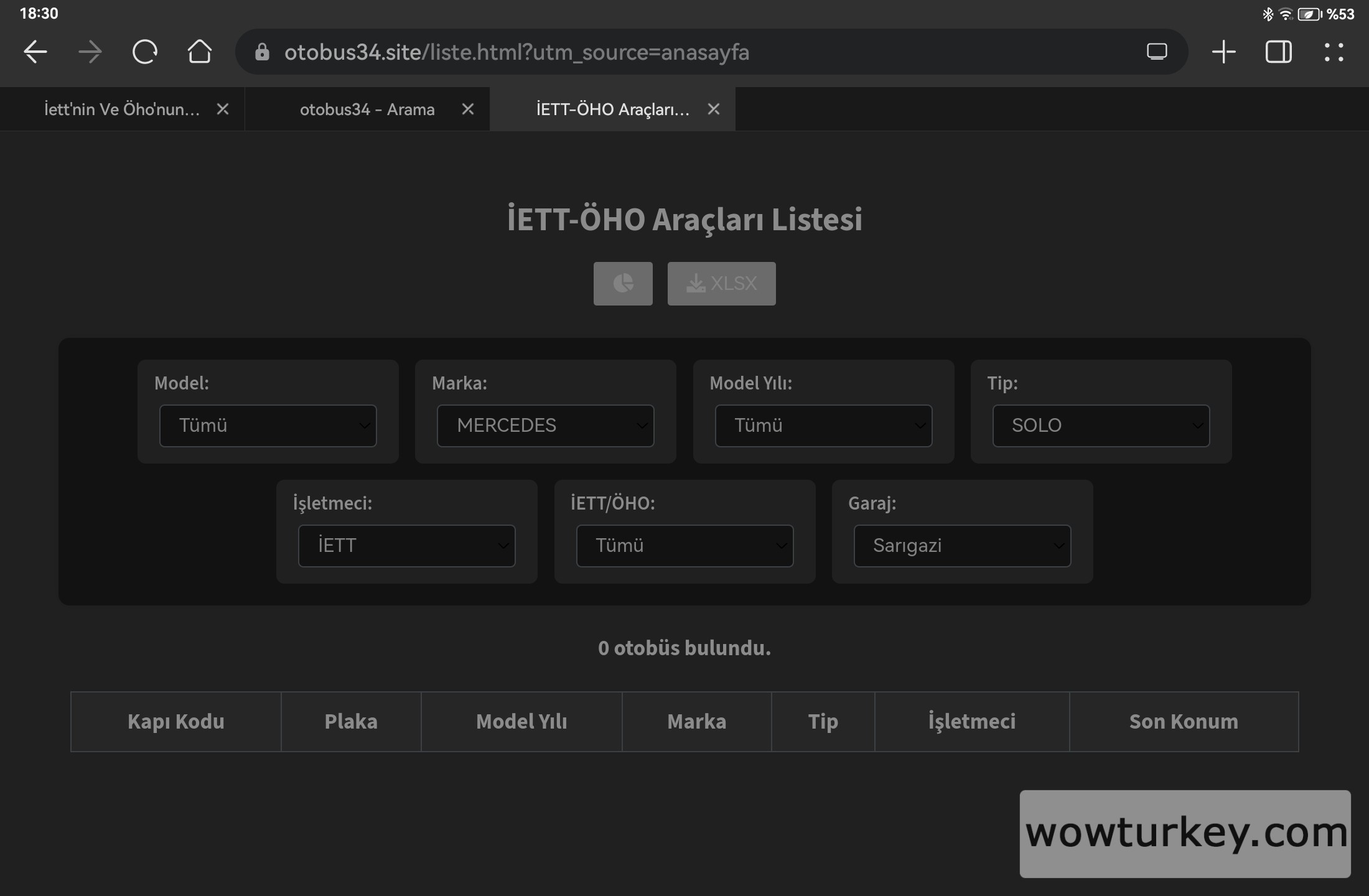
Task: Open the split view panel icon
Action: tap(1278, 52)
